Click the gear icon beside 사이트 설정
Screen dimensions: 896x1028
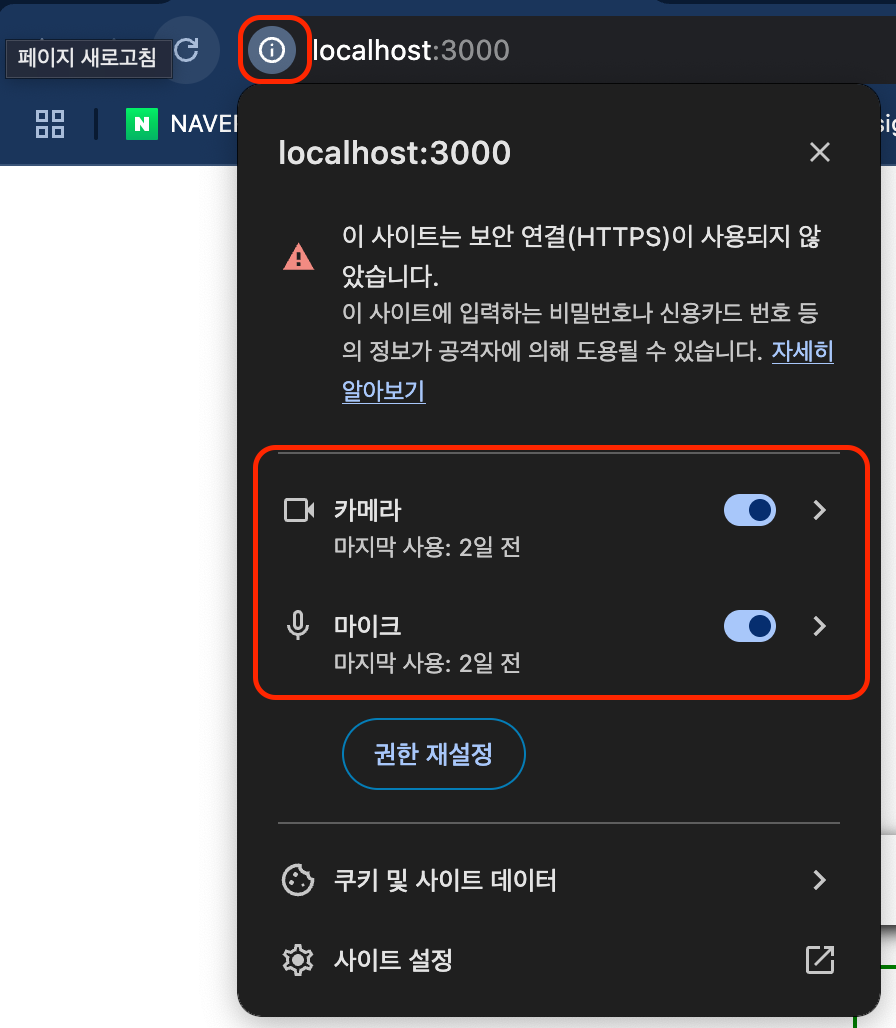click(298, 960)
